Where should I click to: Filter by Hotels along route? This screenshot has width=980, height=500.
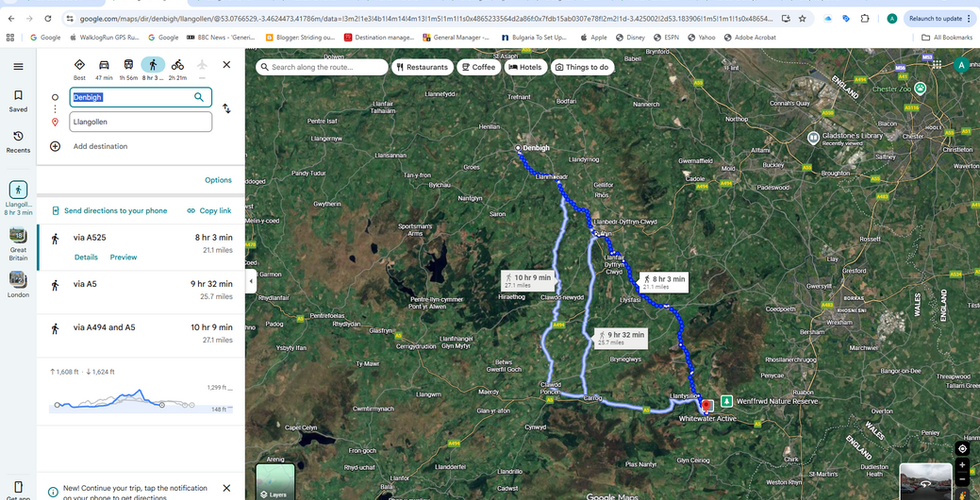(x=526, y=67)
